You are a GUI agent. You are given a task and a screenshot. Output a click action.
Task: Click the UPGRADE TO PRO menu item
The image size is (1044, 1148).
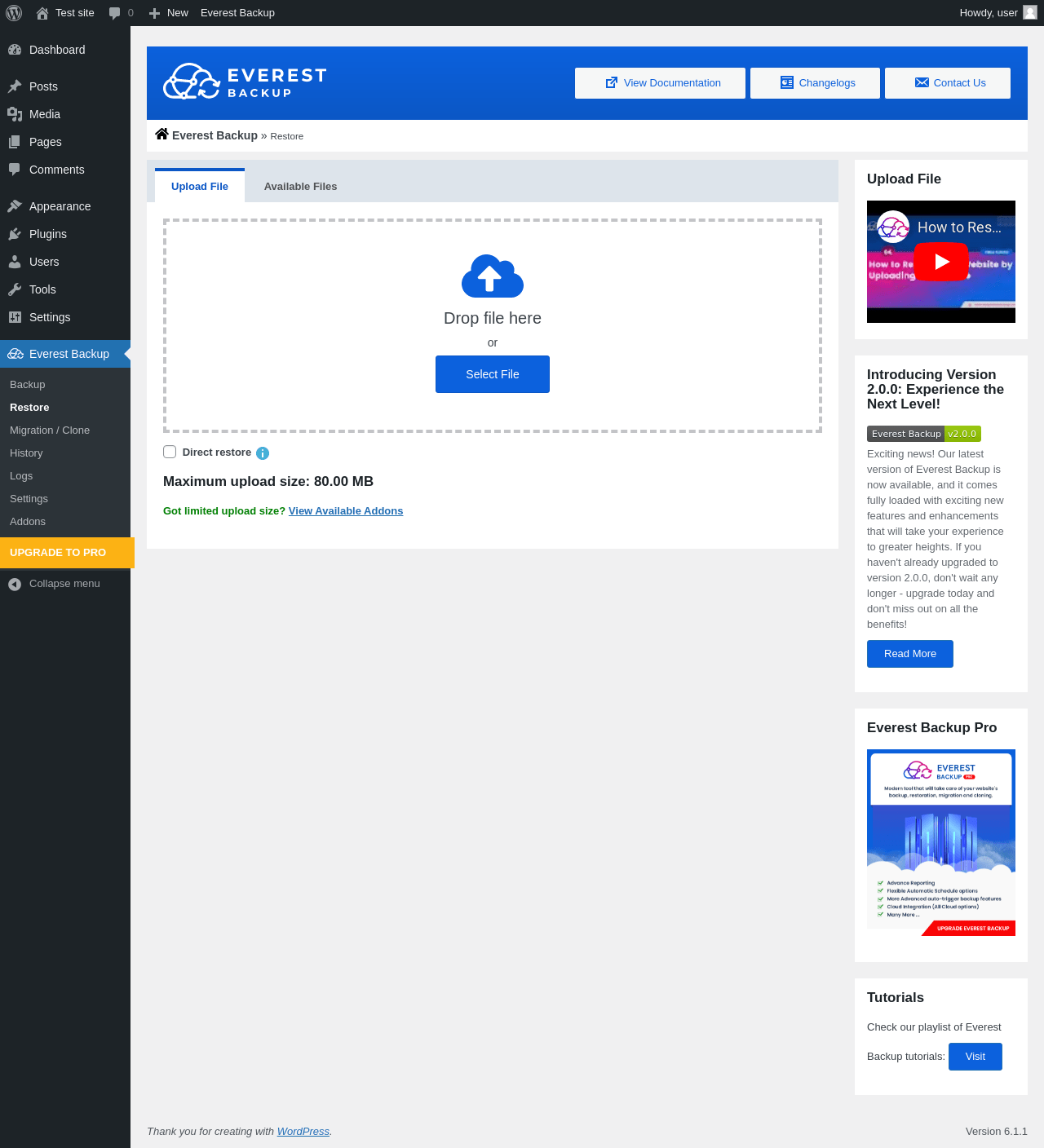(x=67, y=553)
